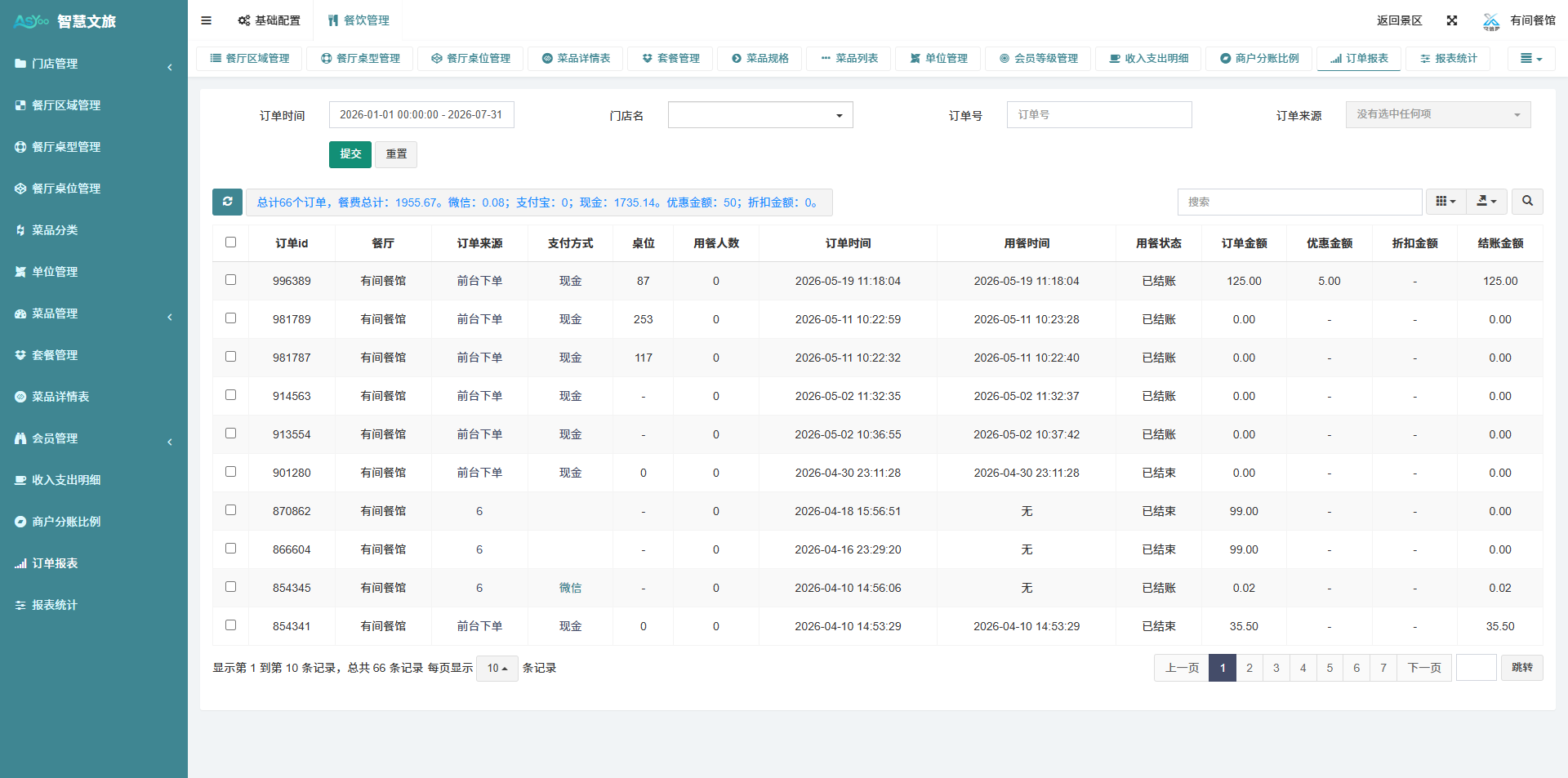Click 报表统计 icon in sidebar

click(20, 605)
